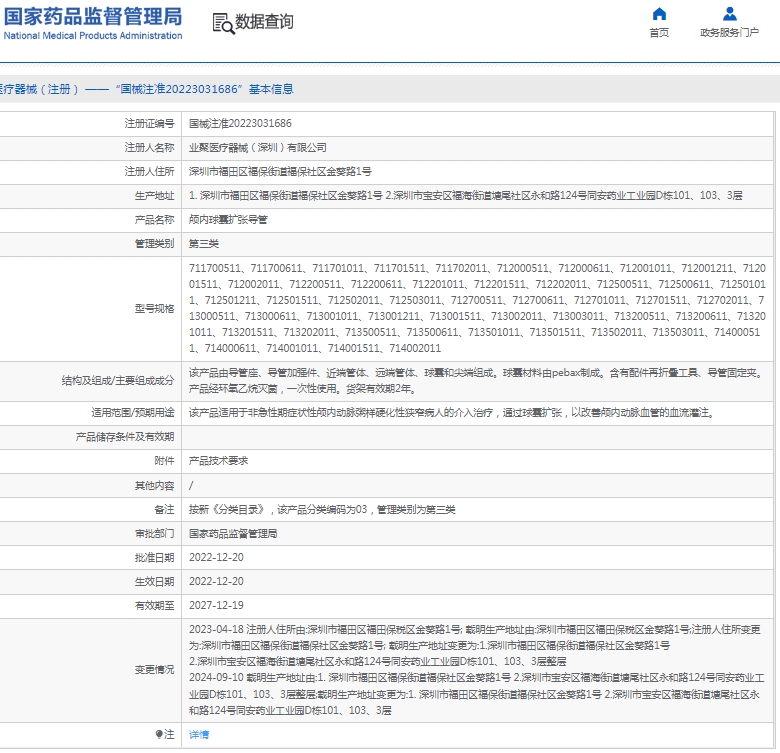Click the 有效期至 label
Image resolution: width=780 pixels, height=753 pixels.
click(154, 605)
